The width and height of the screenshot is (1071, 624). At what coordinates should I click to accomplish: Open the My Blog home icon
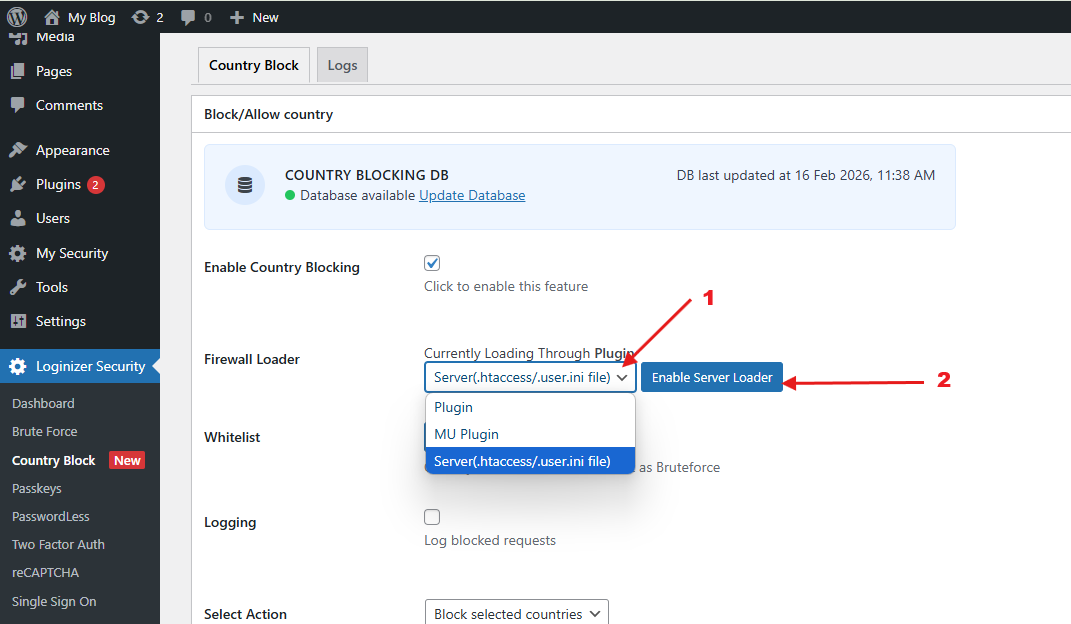[52, 17]
